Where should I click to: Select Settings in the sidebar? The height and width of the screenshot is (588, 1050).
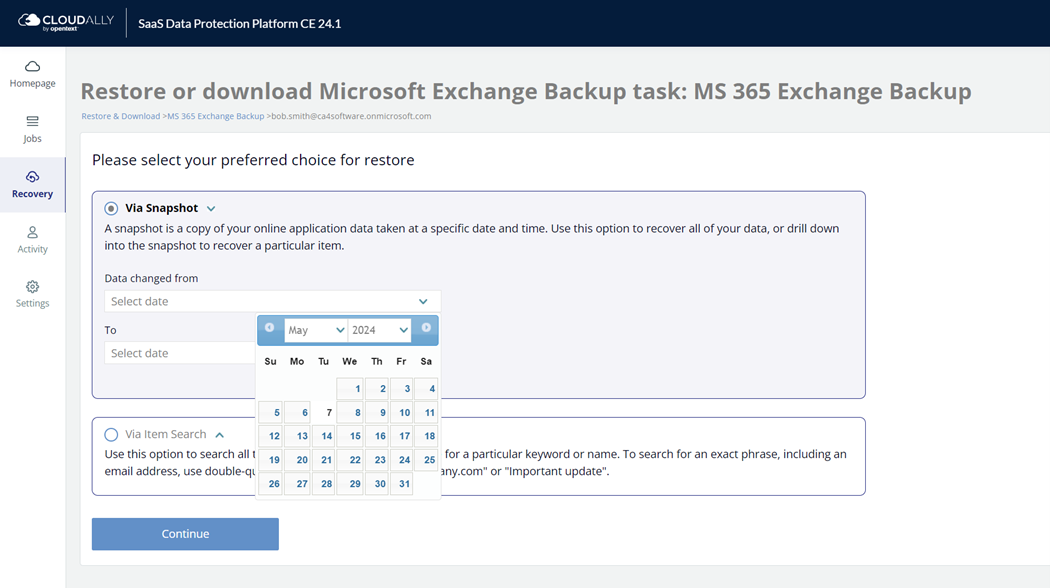32,295
